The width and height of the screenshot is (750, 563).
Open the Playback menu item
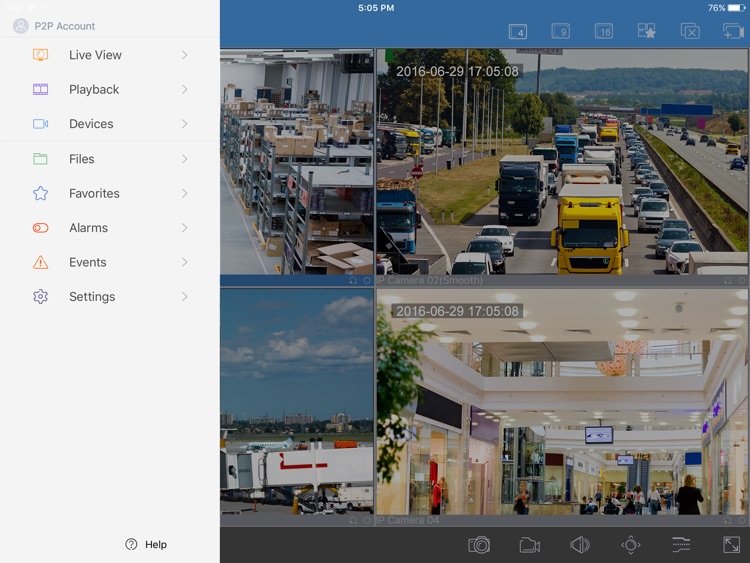click(x=110, y=89)
